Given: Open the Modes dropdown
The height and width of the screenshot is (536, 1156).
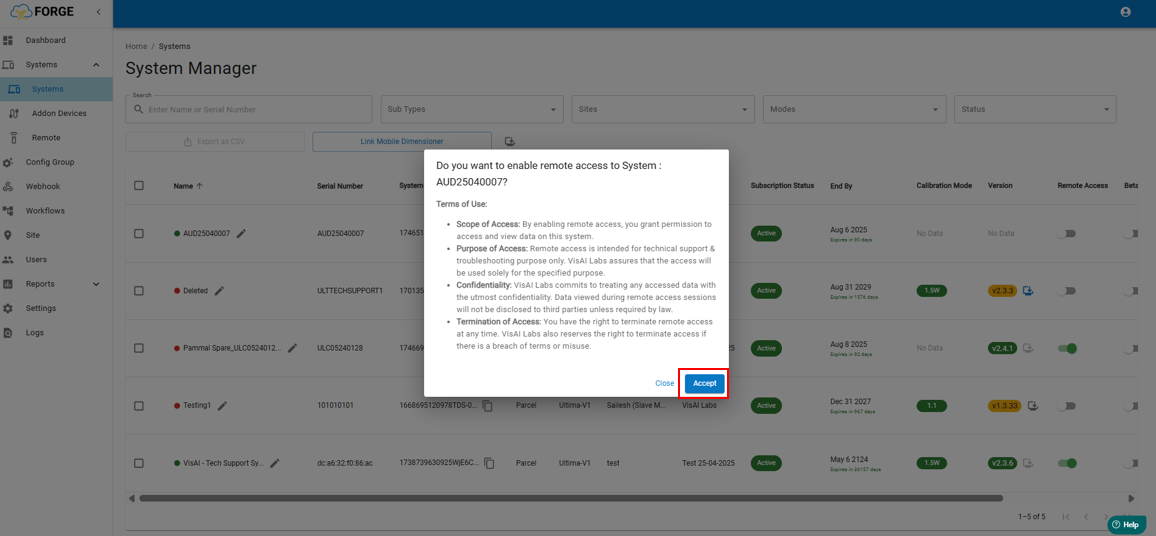Looking at the screenshot, I should tap(854, 109).
